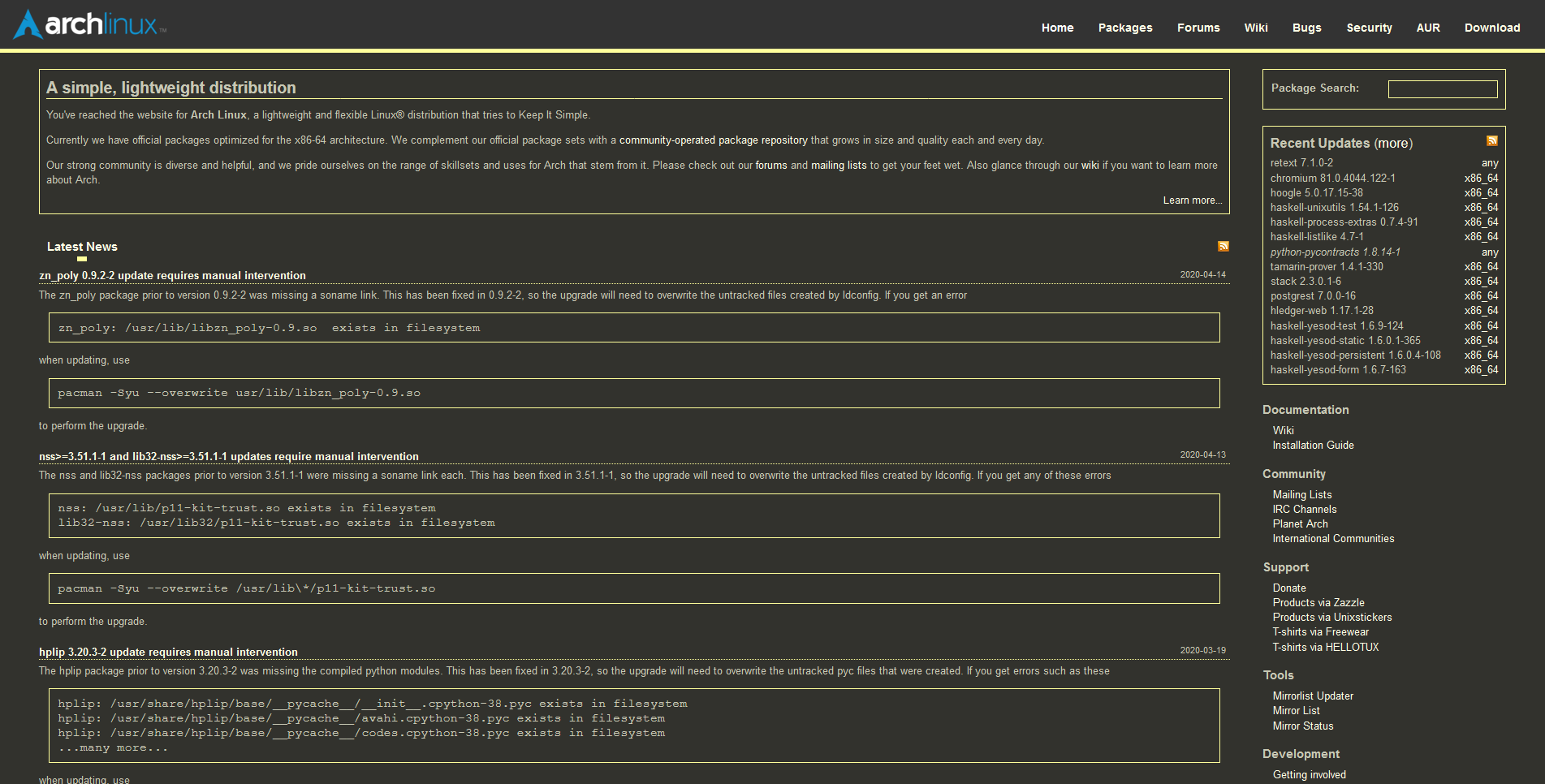Open the Packages nav item
1545x784 pixels.
pyautogui.click(x=1125, y=28)
